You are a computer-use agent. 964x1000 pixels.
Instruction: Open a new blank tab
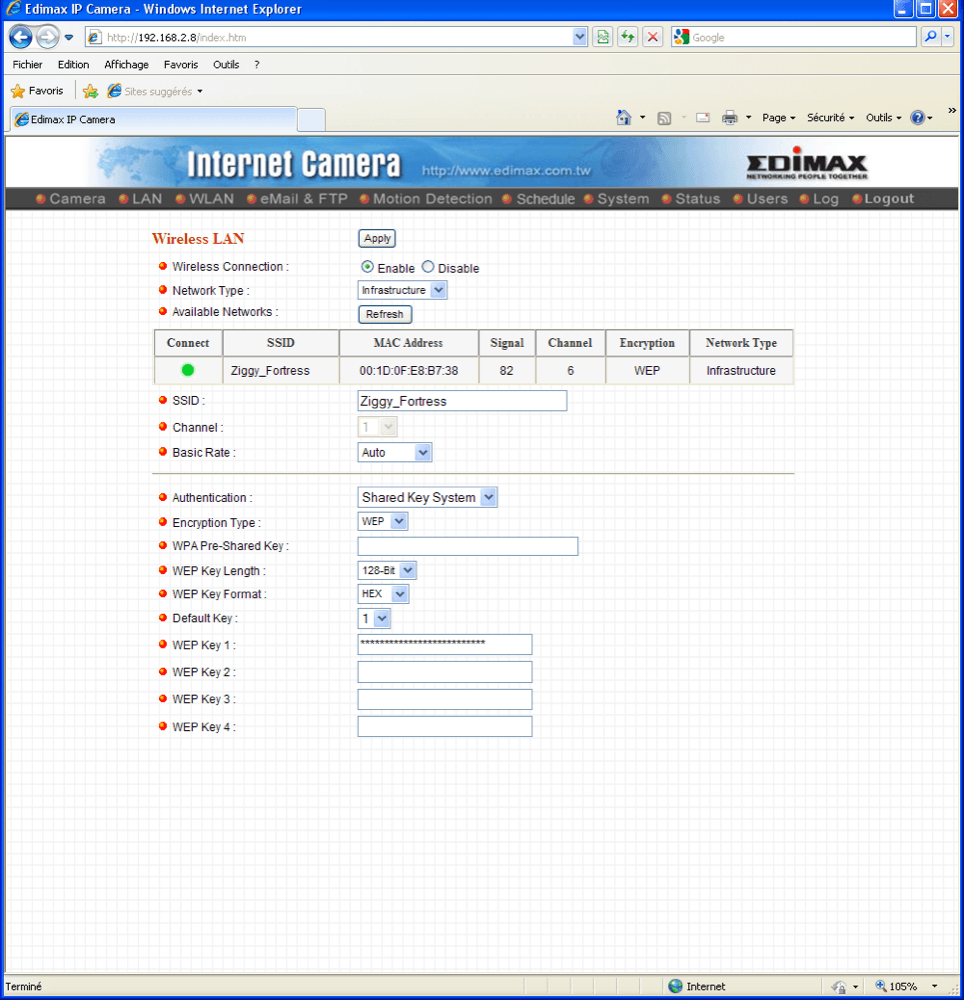click(311, 120)
